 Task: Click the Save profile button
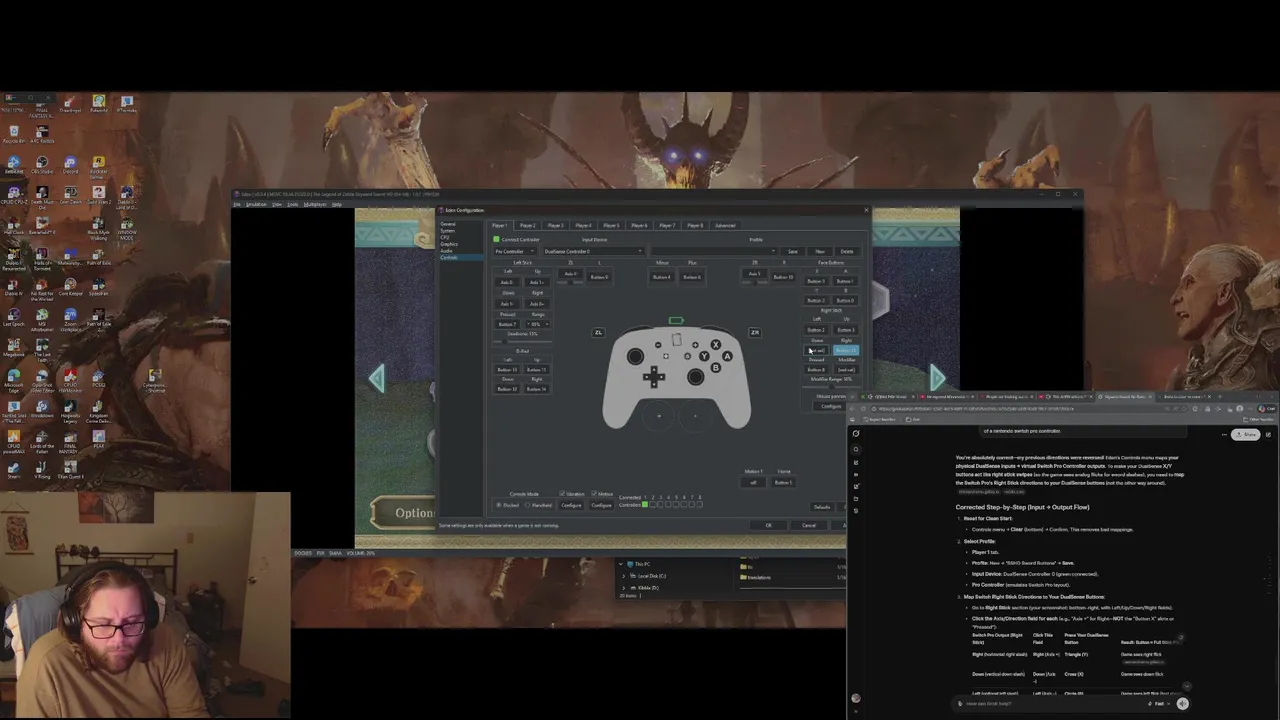(x=793, y=251)
